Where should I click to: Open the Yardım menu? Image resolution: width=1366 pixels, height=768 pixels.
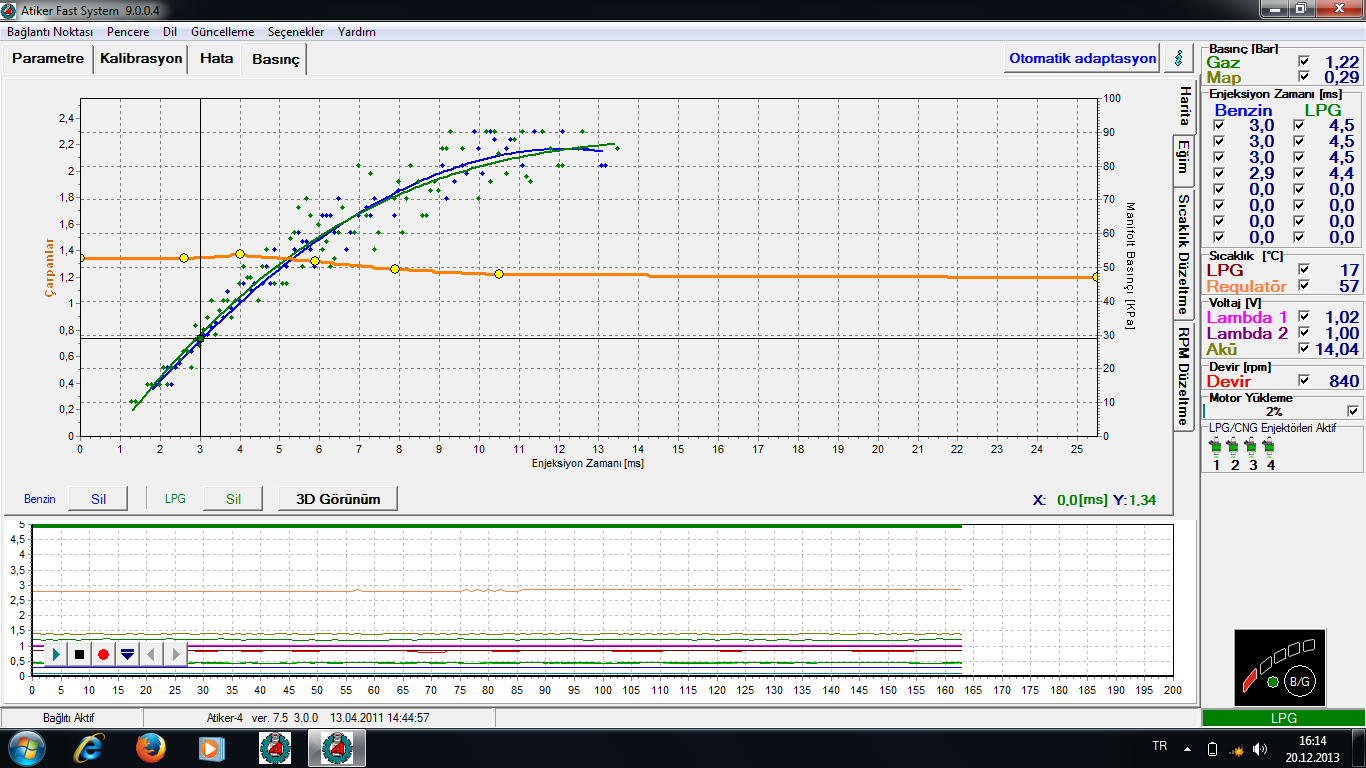click(357, 32)
